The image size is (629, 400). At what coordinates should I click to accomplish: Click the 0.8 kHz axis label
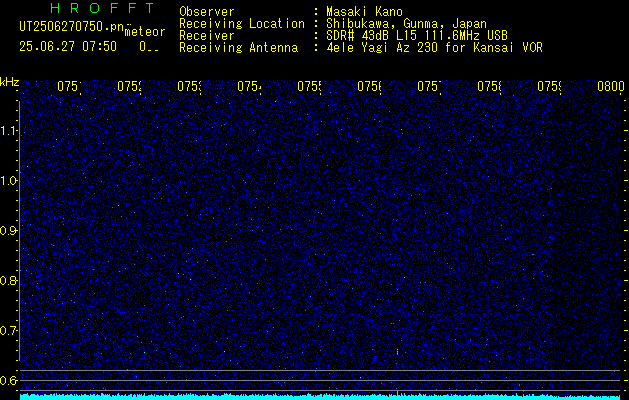pos(8,280)
